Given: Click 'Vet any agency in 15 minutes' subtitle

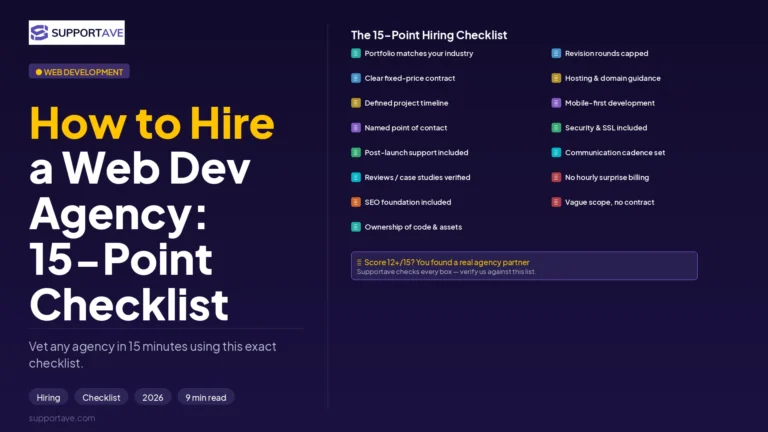Looking at the screenshot, I should (152, 355).
